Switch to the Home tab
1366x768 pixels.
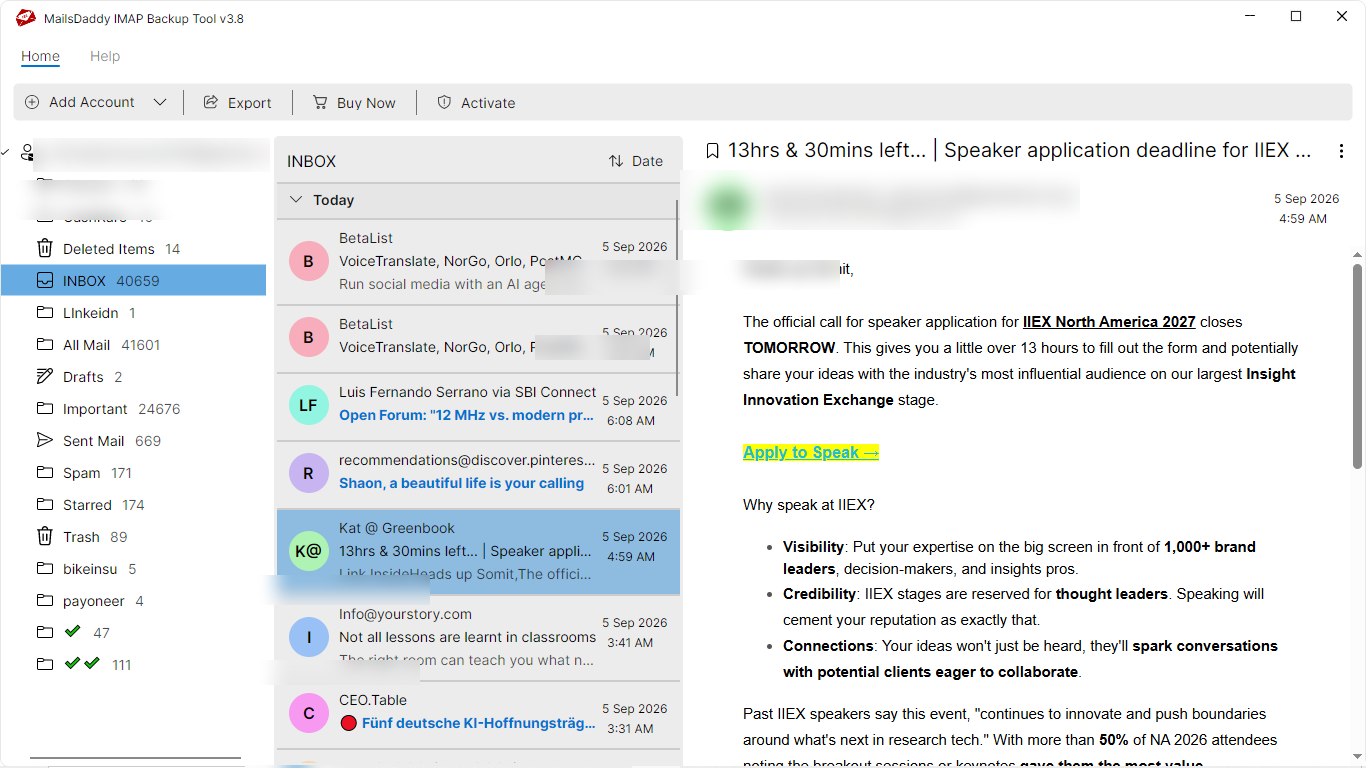(x=40, y=56)
